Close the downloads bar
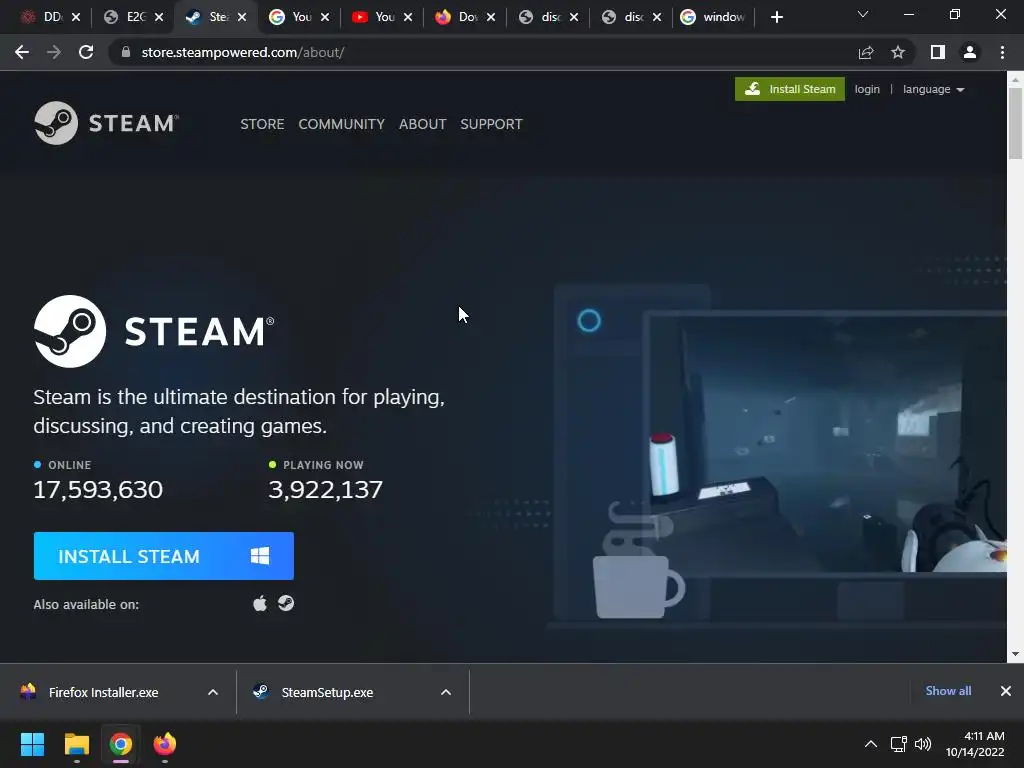Image resolution: width=1024 pixels, height=768 pixels. pos(1006,691)
